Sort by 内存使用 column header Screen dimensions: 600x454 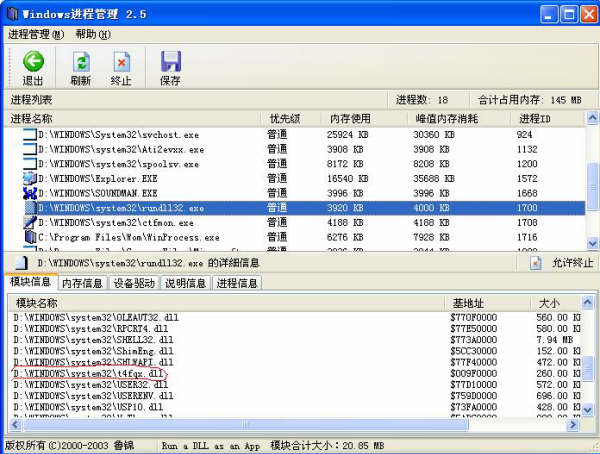(364, 119)
